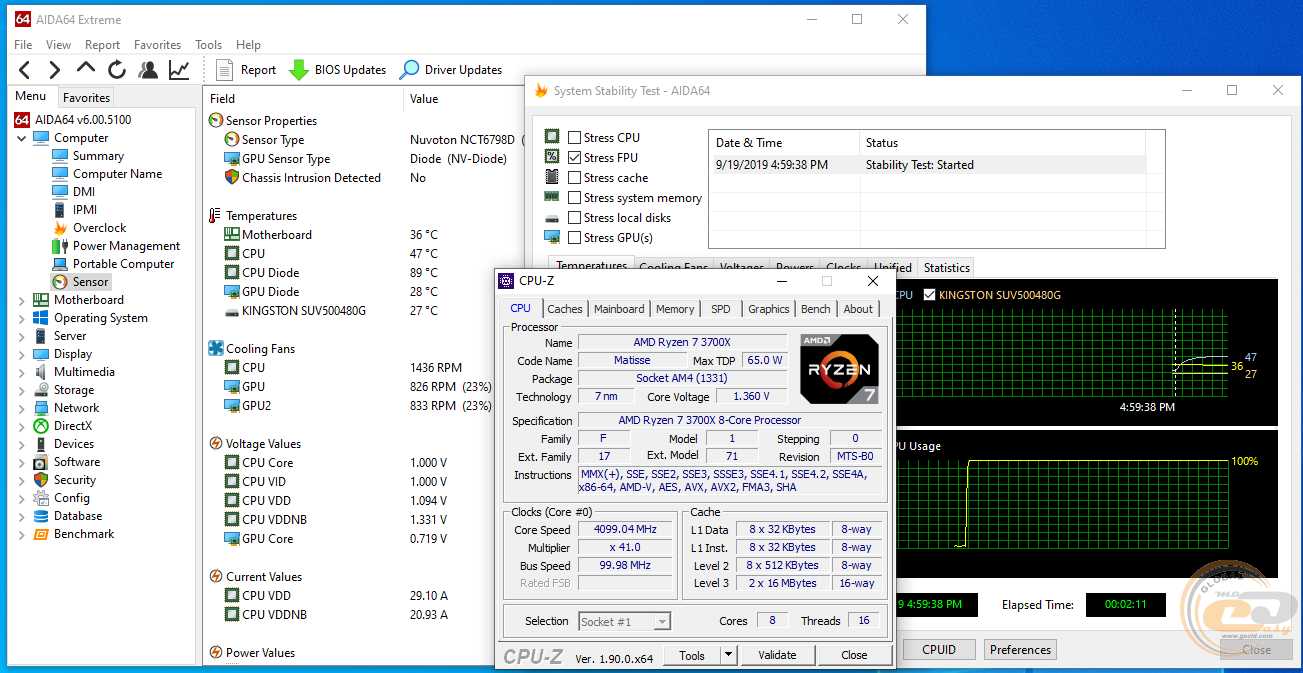Expand the Storage tree node
1303x673 pixels.
tap(22, 390)
